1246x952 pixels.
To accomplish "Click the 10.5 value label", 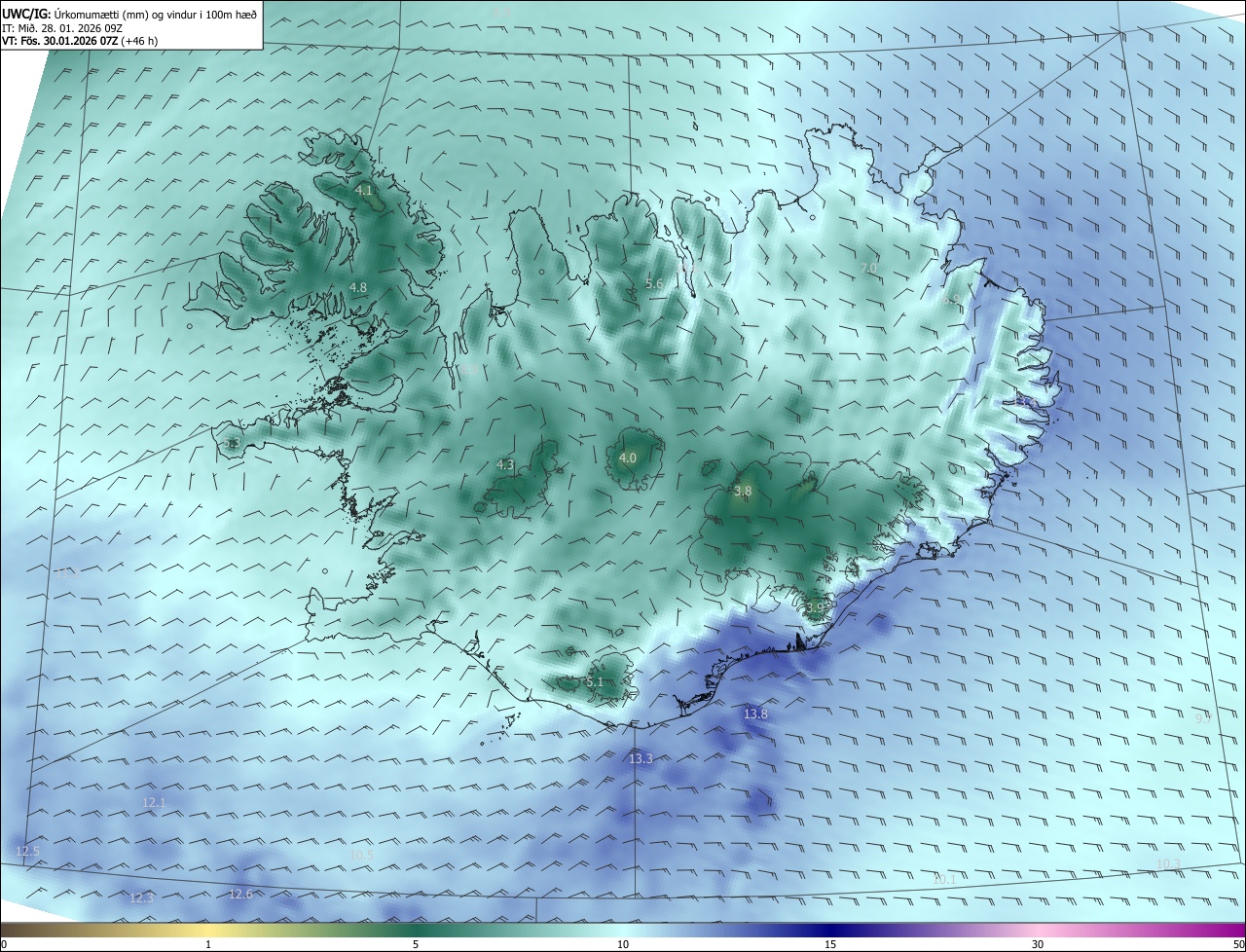I will pyautogui.click(x=361, y=856).
